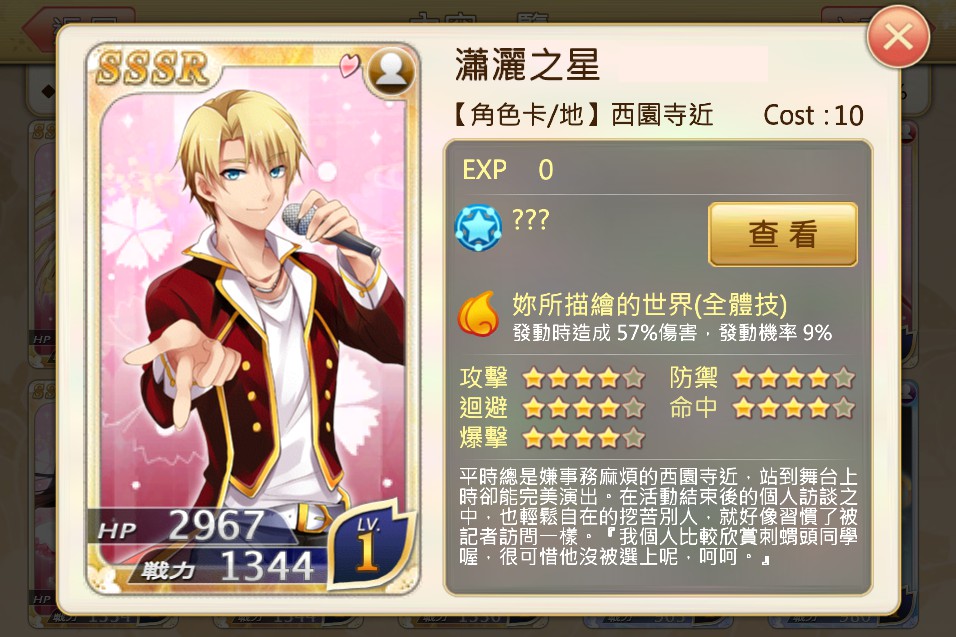This screenshot has width=956, height=637.
Task: Close the card detail popup
Action: coord(898,37)
